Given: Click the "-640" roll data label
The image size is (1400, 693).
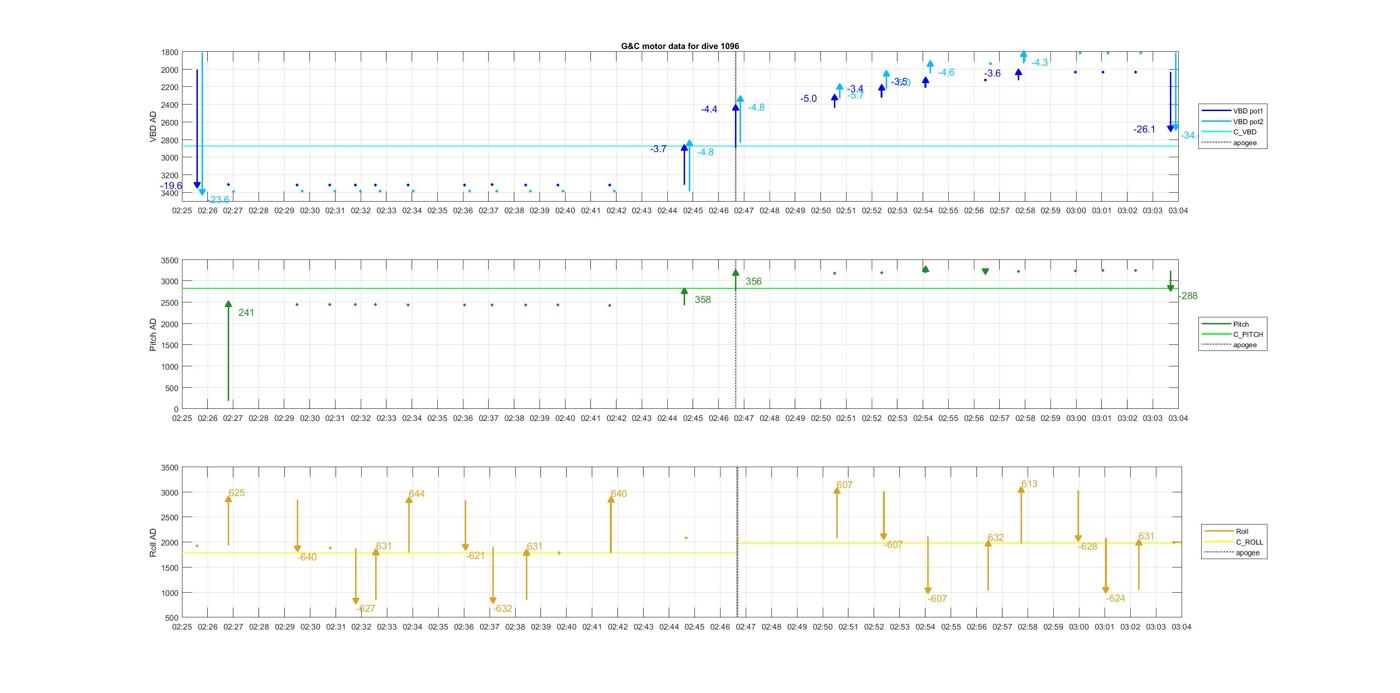Looking at the screenshot, I should point(307,557).
